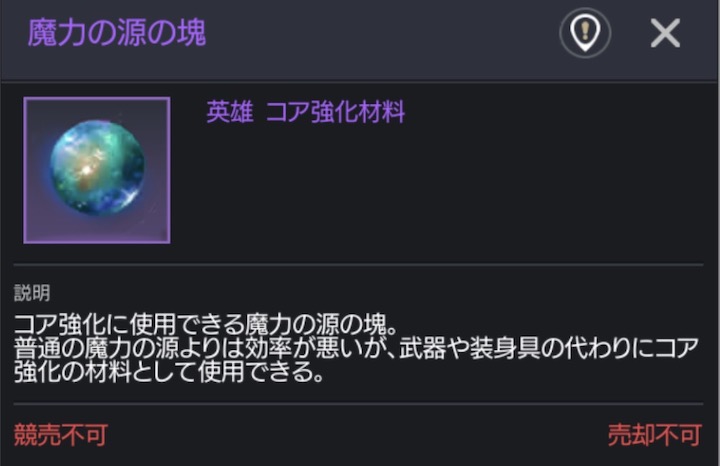
Task: Click the divider line above 説明
Action: [x=358, y=264]
